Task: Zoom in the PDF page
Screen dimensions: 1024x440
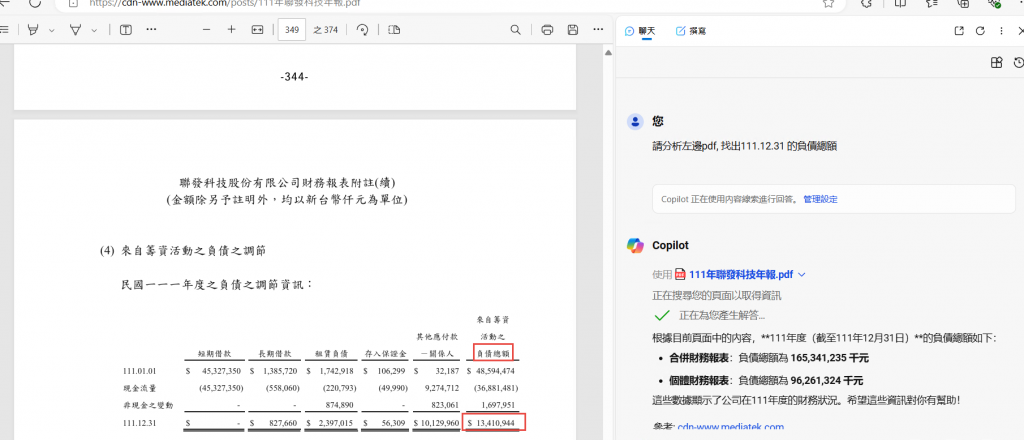Action: pos(231,29)
